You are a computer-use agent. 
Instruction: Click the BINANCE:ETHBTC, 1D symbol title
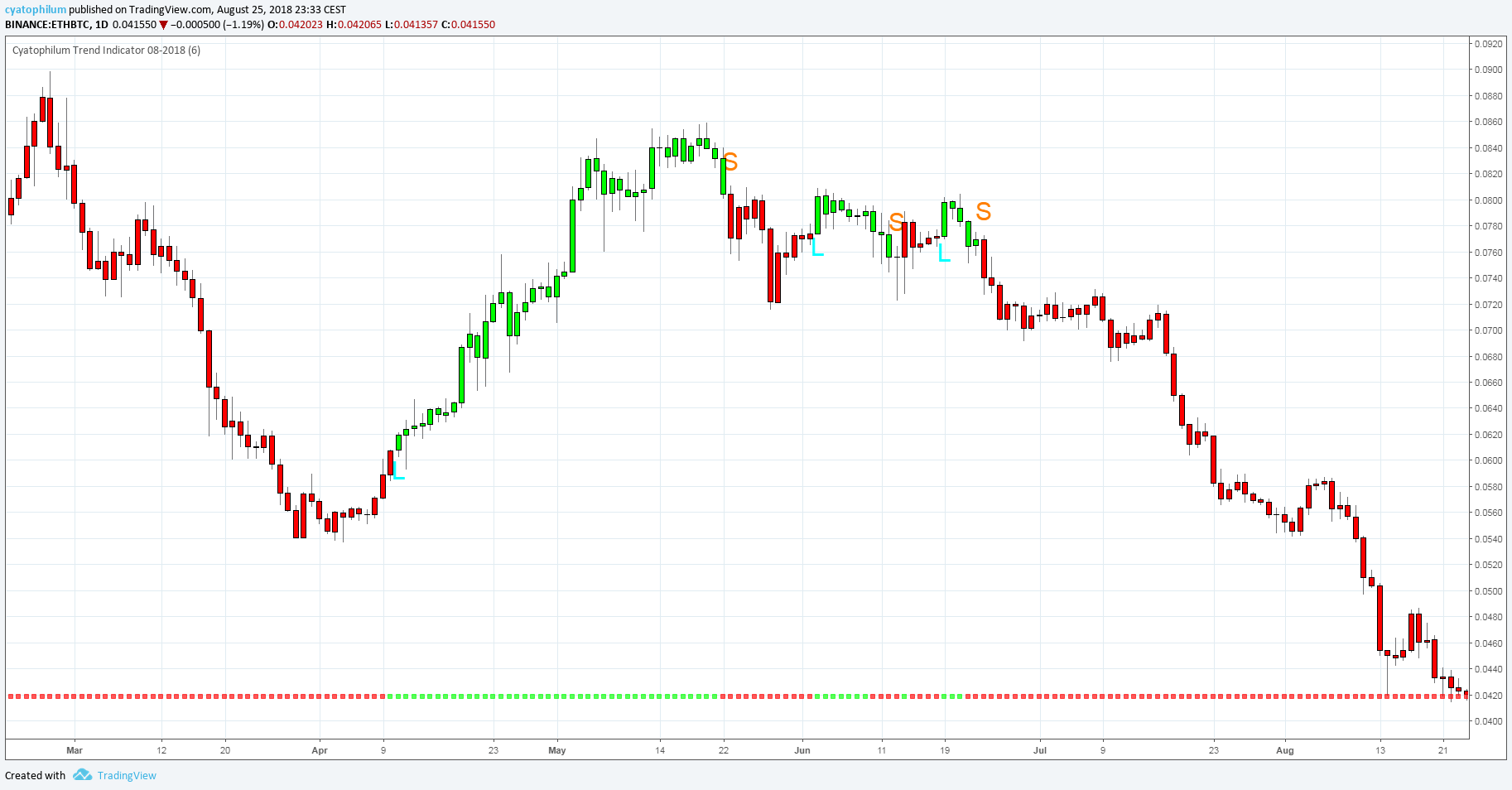click(56, 25)
